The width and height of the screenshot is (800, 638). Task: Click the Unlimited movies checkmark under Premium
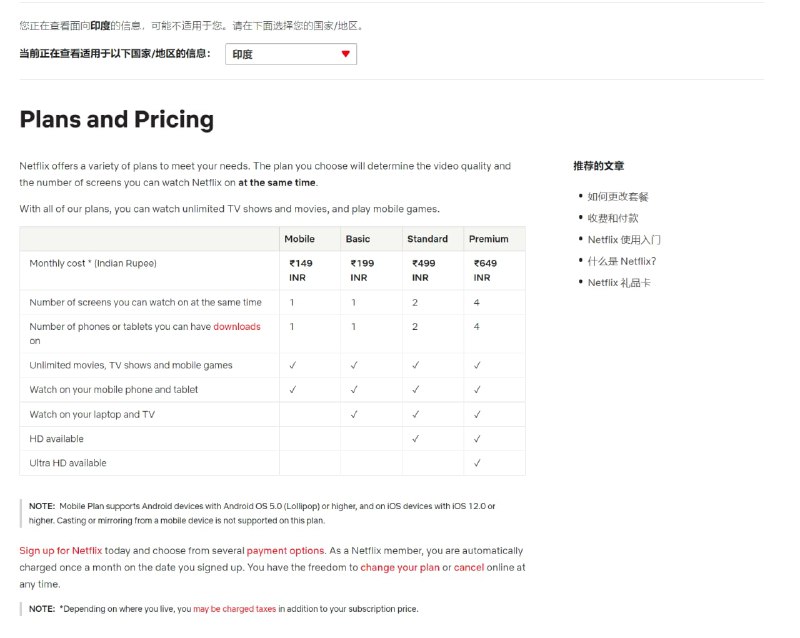click(x=477, y=365)
